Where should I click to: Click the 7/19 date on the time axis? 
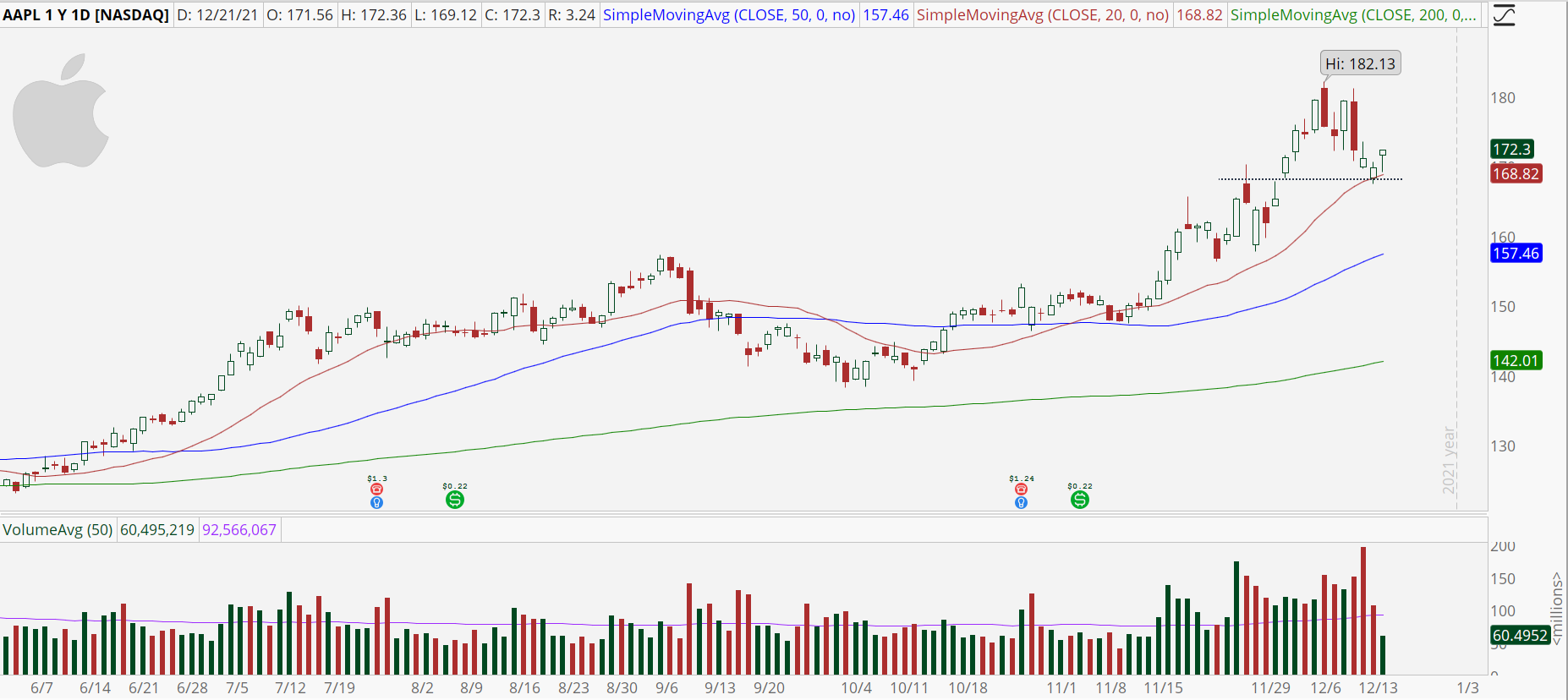[340, 688]
